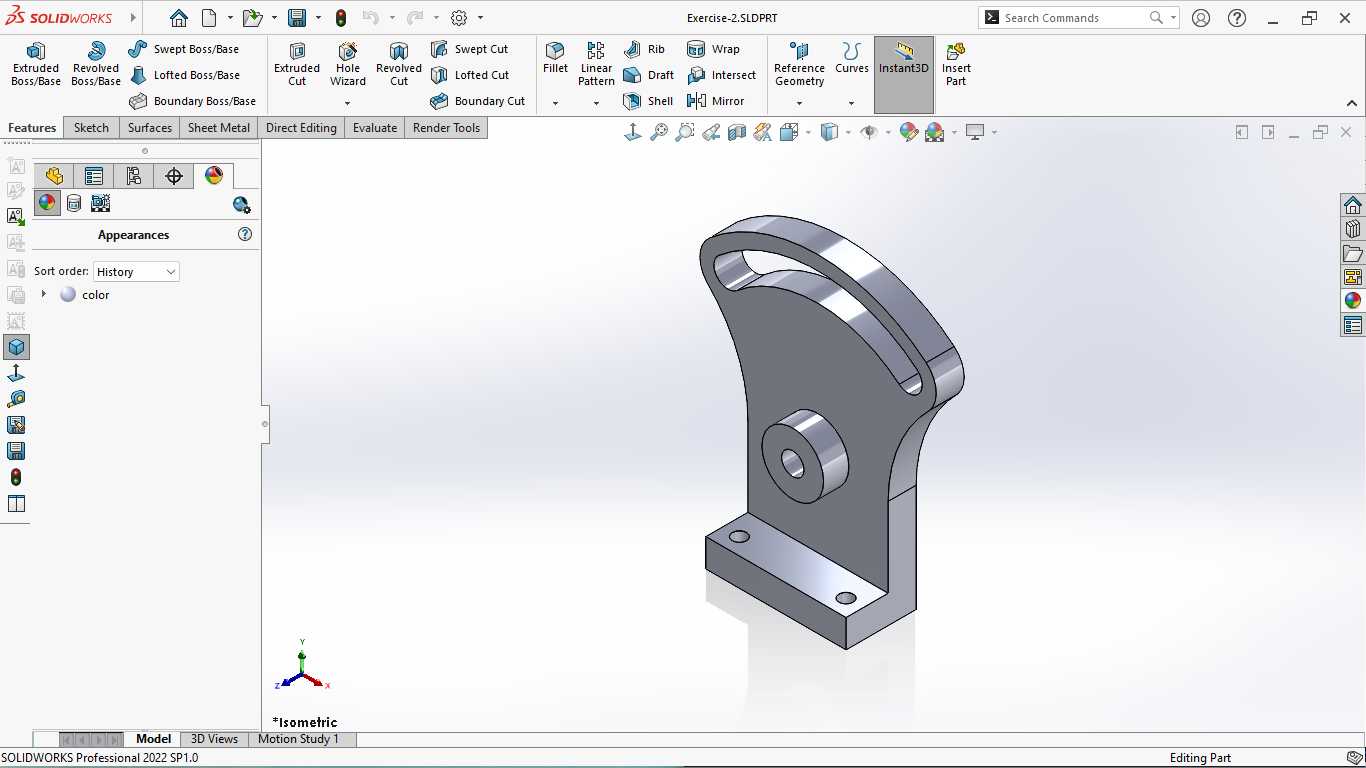Image resolution: width=1366 pixels, height=768 pixels.
Task: Open ConfigurationManager tab
Action: [x=134, y=176]
